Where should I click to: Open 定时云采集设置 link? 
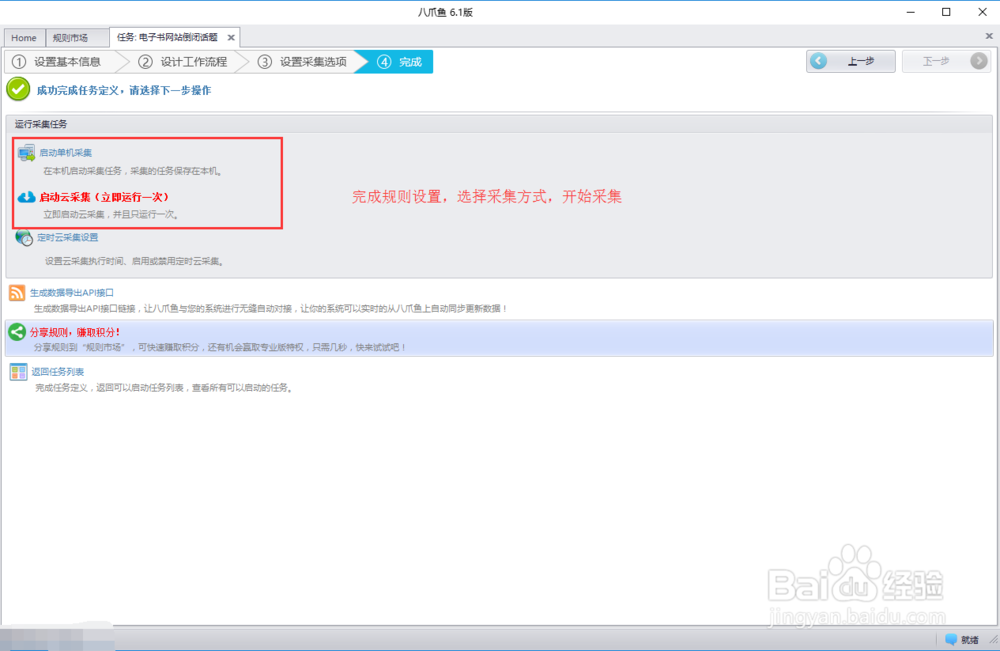(x=68, y=237)
